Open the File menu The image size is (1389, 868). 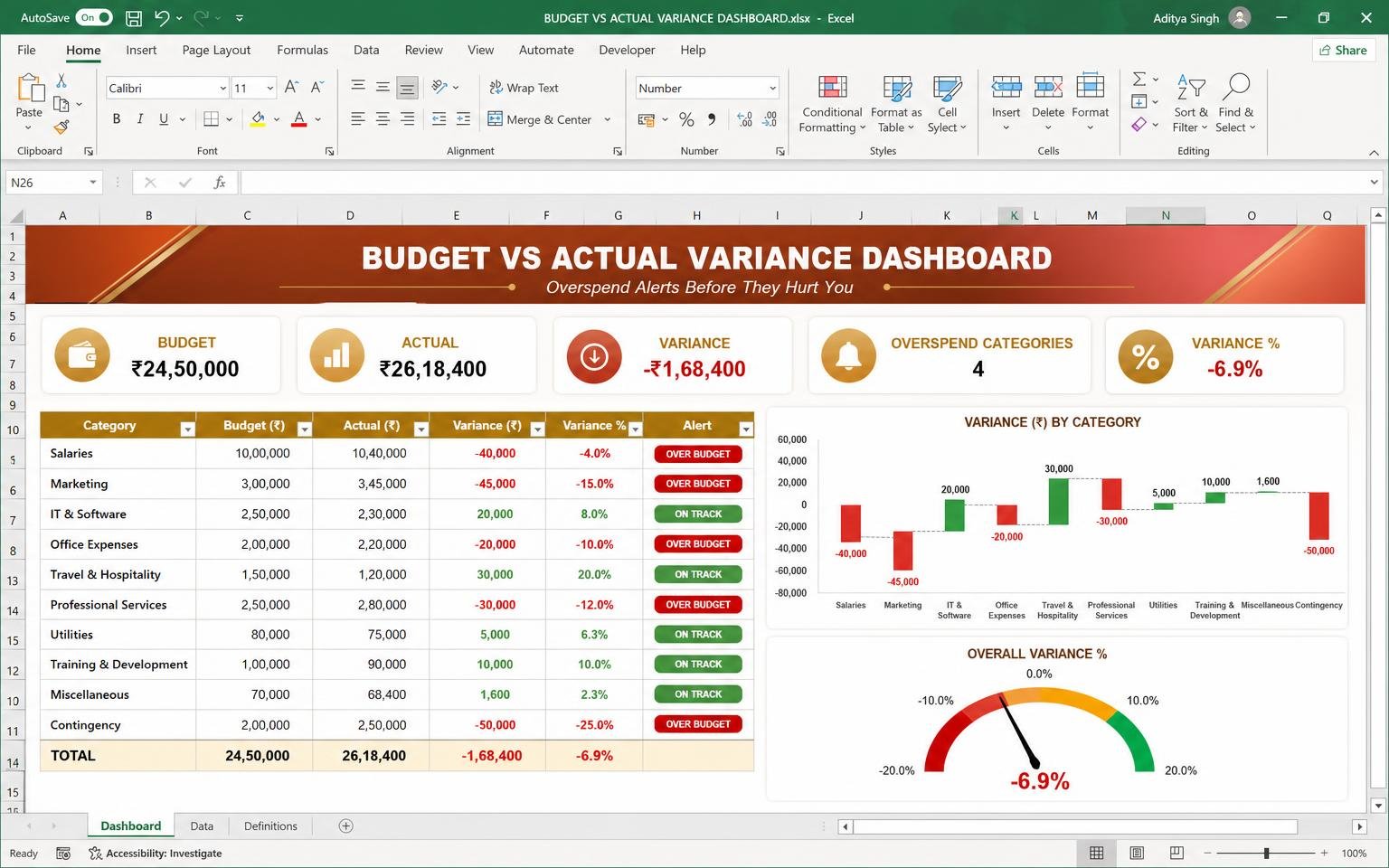(26, 50)
